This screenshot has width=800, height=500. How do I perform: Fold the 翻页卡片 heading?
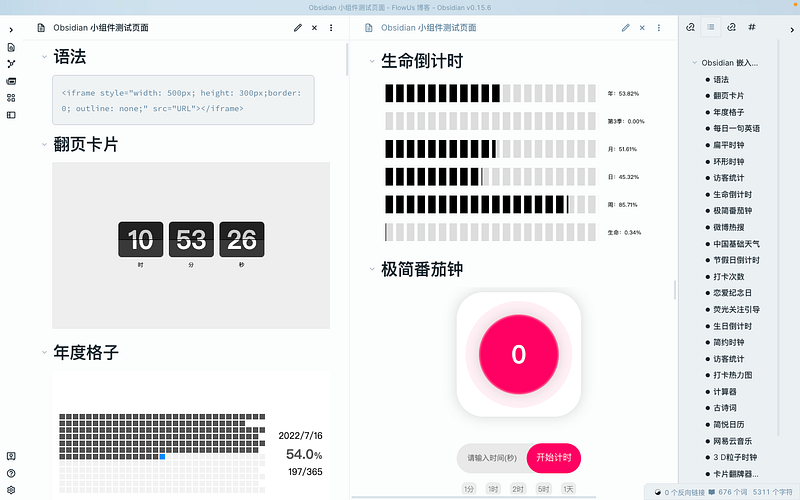pos(44,144)
